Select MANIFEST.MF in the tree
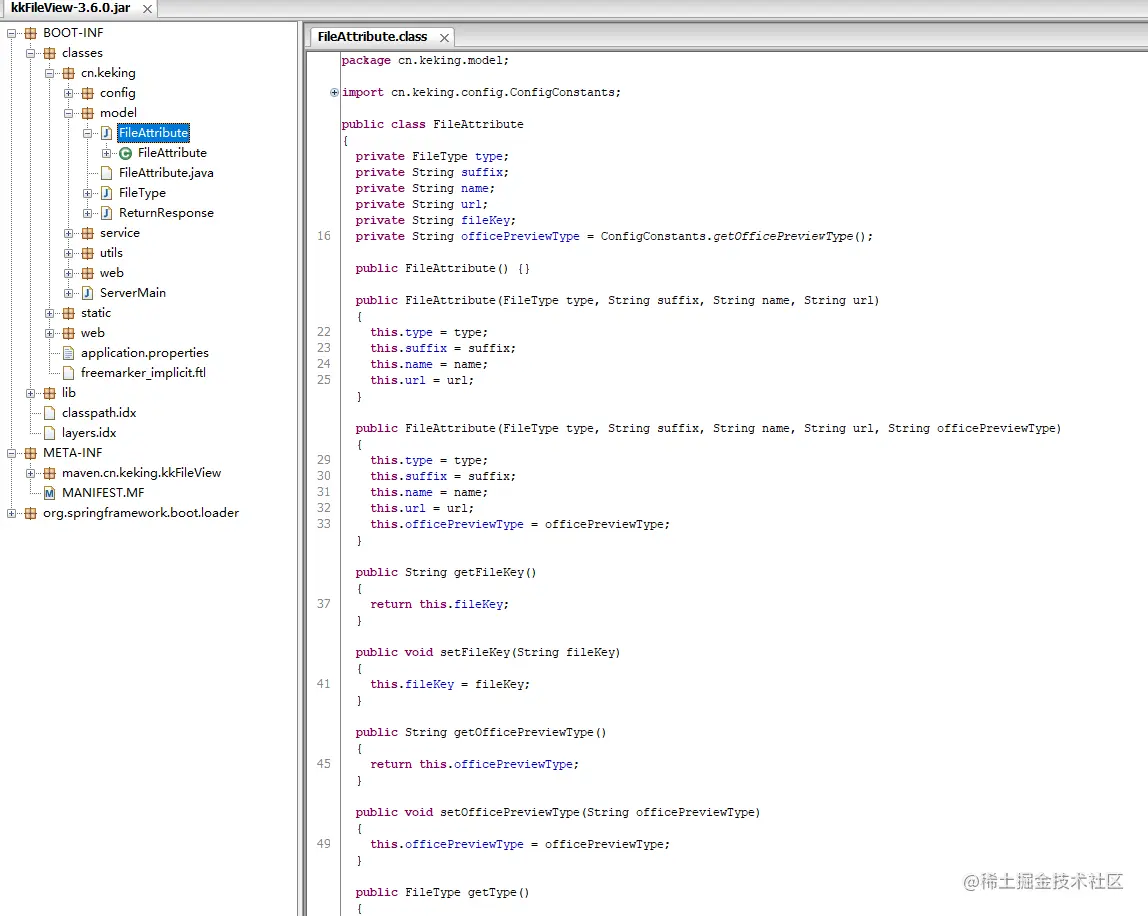 pos(103,493)
